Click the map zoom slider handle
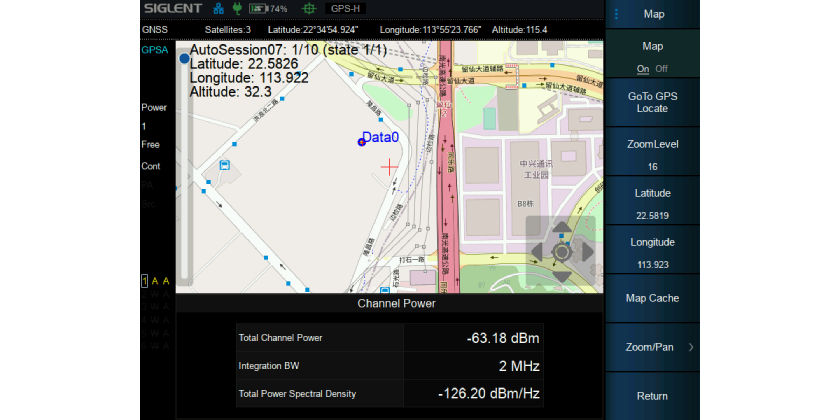 (184, 59)
